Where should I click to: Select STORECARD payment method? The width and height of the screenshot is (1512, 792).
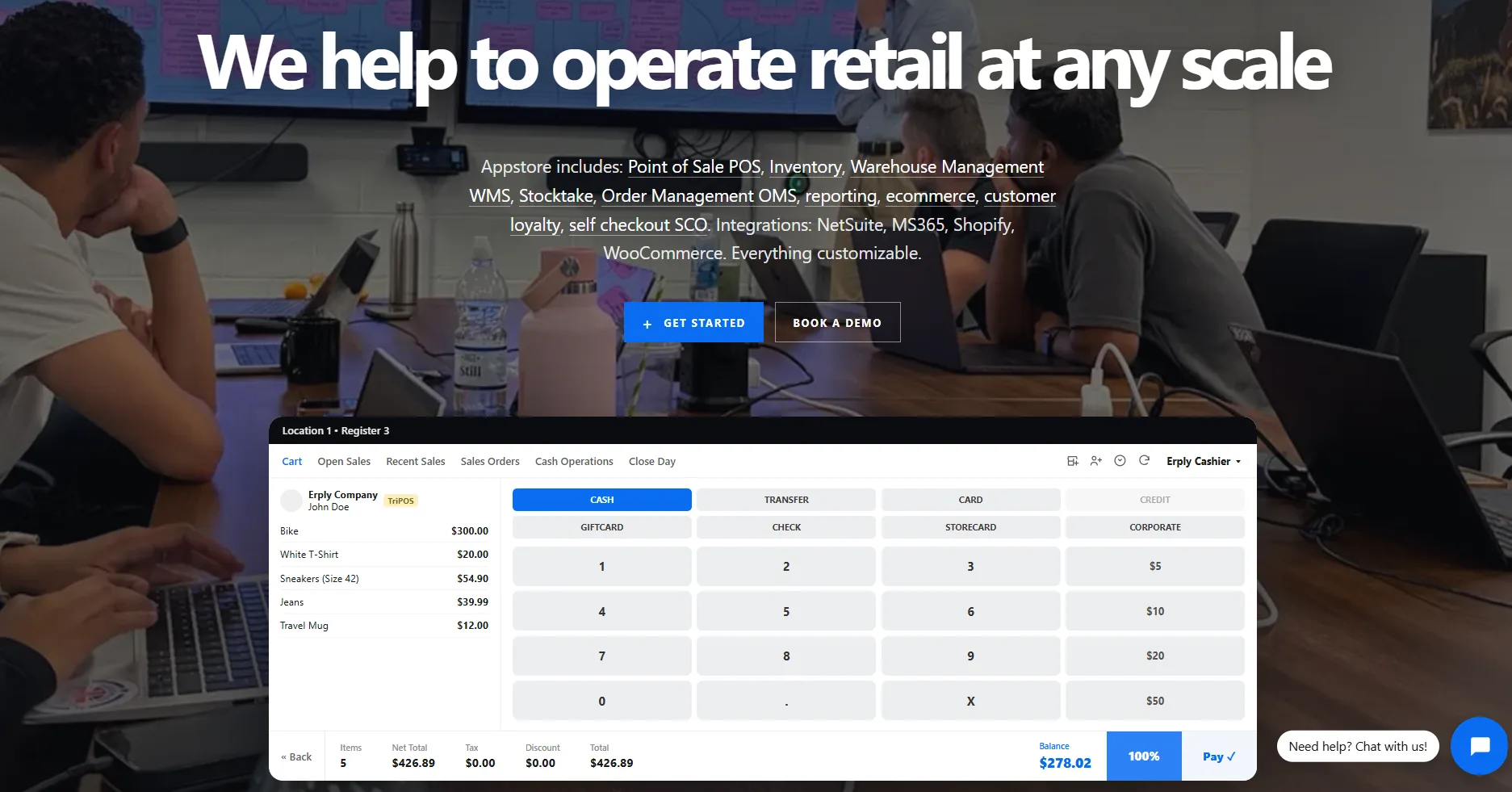coord(970,527)
